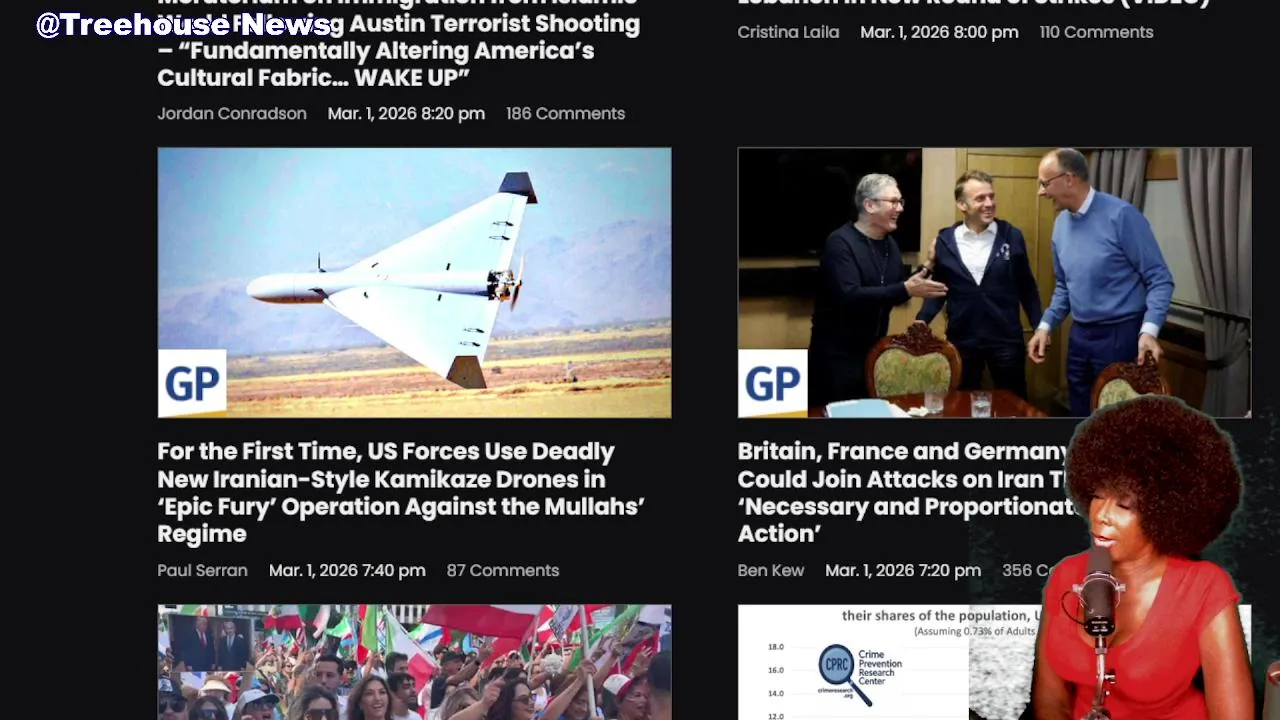Open 'Britain, France and Germany' headline
Image resolution: width=1280 pixels, height=720 pixels.
[902, 492]
